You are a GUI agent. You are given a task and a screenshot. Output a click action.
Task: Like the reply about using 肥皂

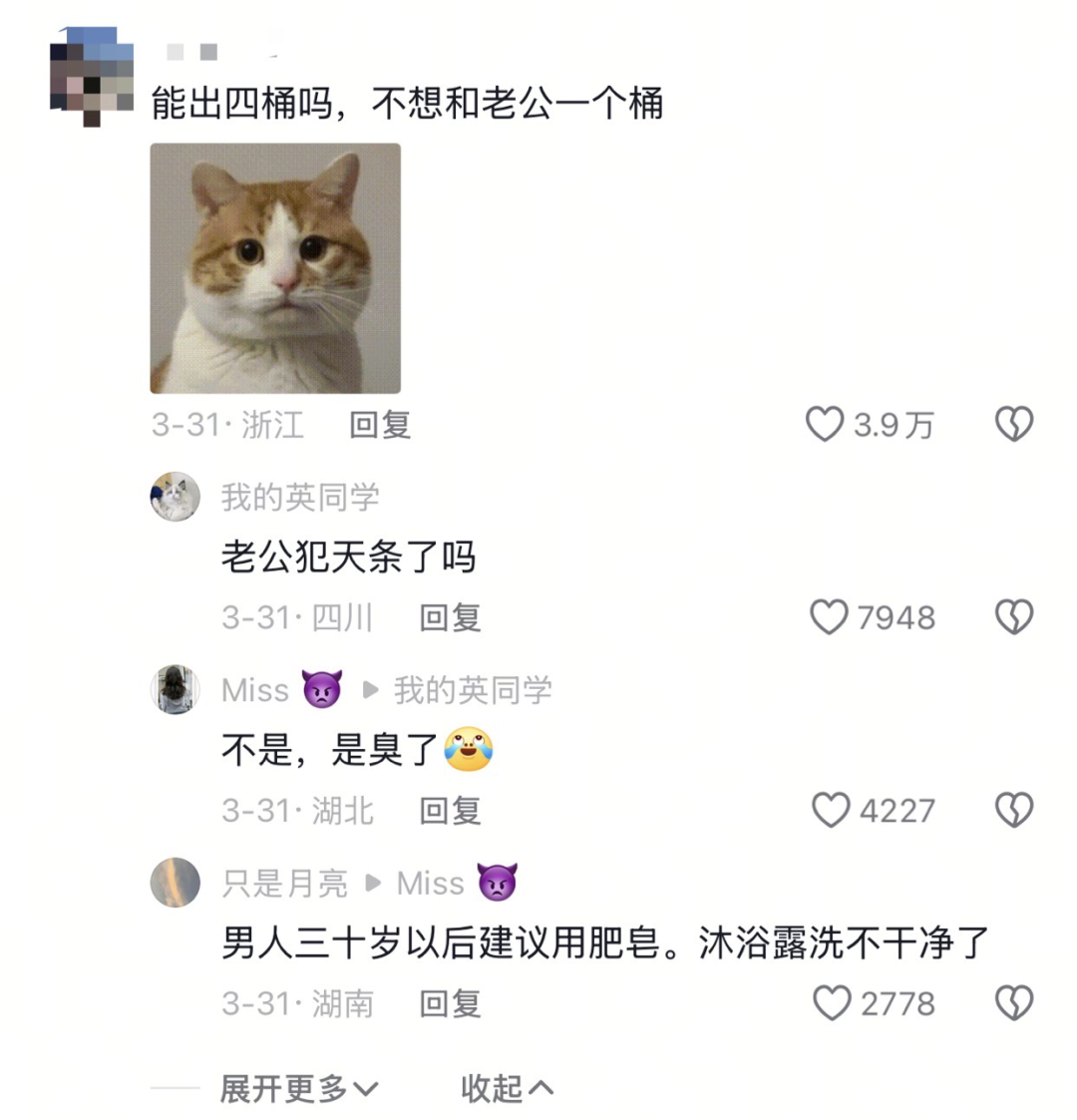pos(832,1003)
